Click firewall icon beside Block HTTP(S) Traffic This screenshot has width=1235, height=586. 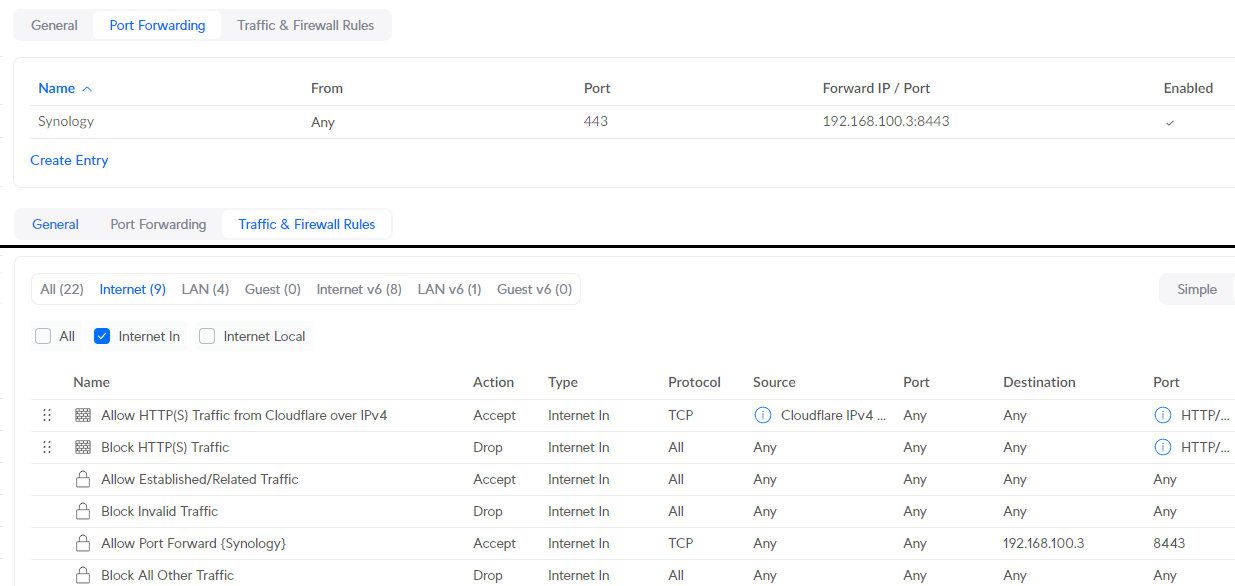83,447
